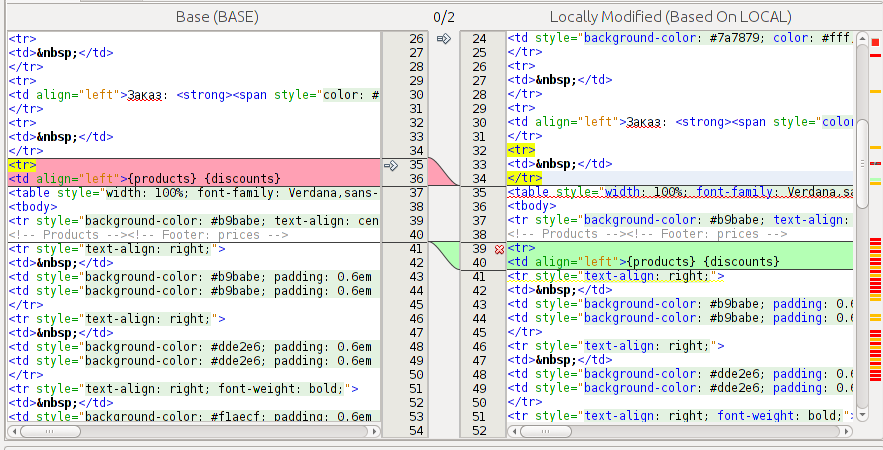Click the green <tr> line 39 in the Locally Modified pane
This screenshot has height=450, width=883.
[680, 248]
